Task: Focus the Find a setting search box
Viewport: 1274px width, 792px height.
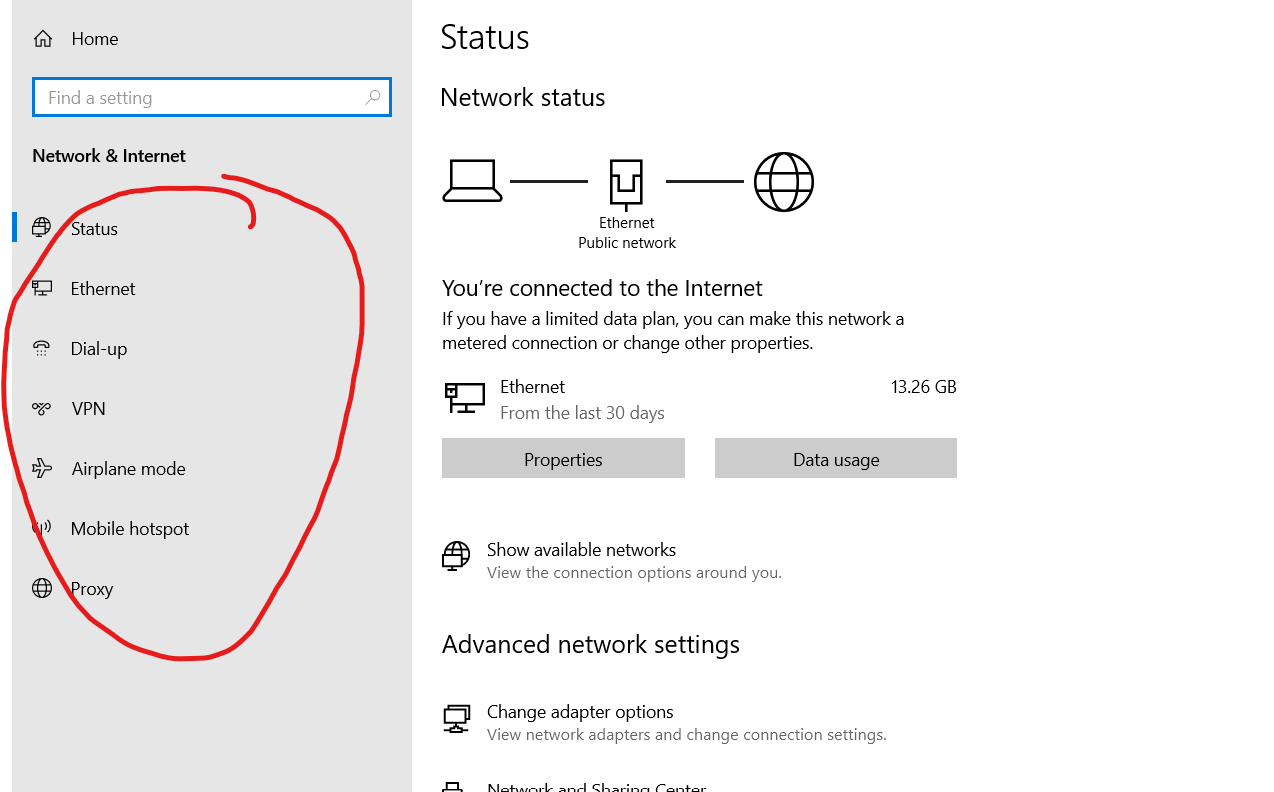Action: point(200,97)
